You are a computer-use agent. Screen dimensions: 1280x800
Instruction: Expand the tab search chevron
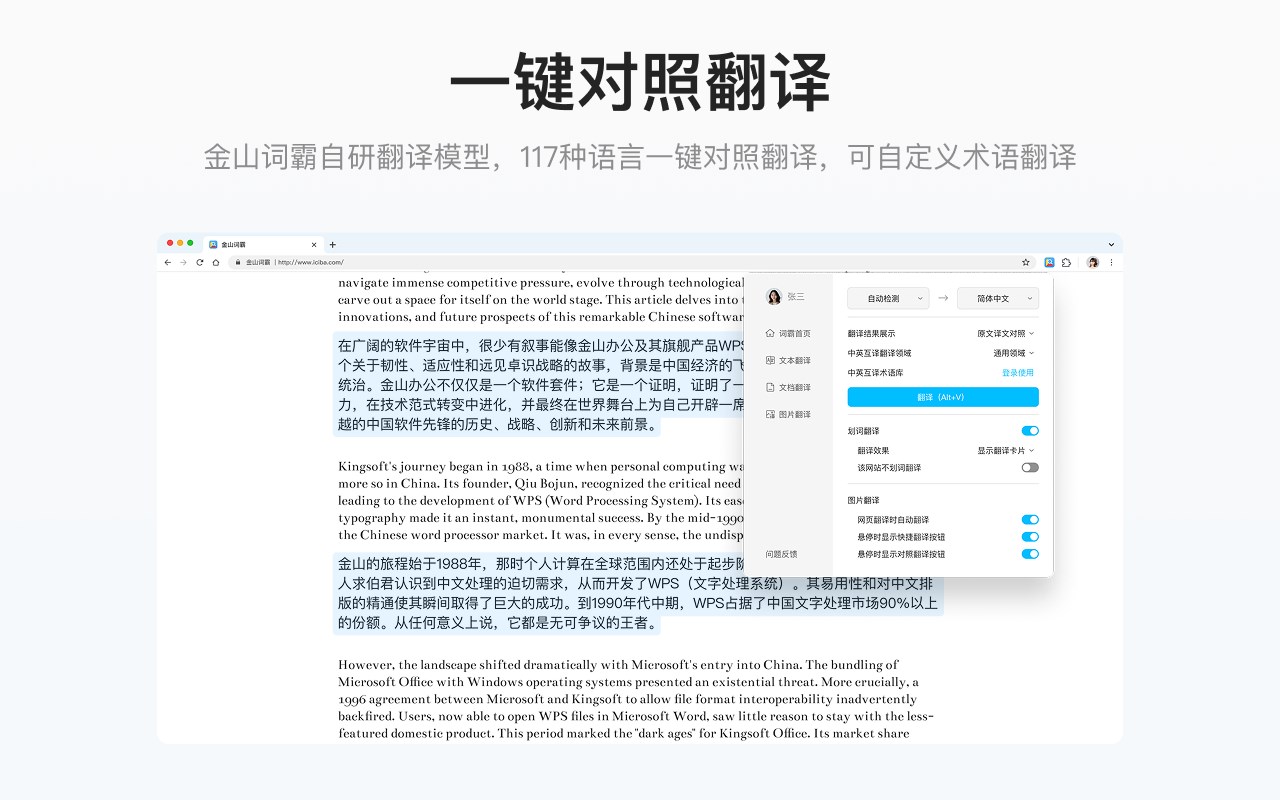pyautogui.click(x=1111, y=244)
